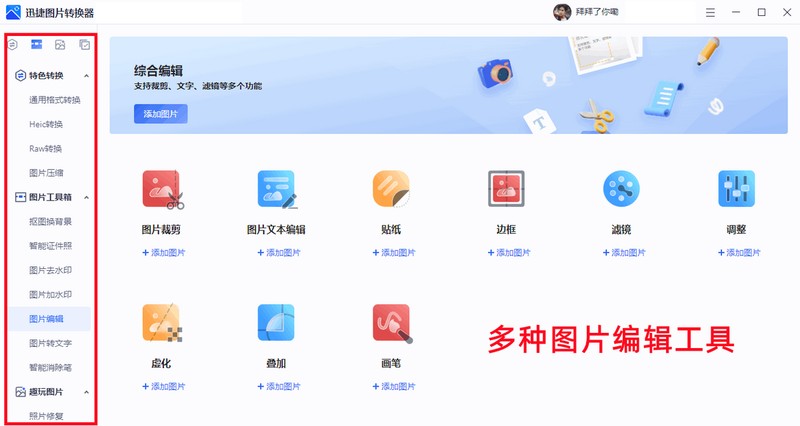Image resolution: width=800 pixels, height=426 pixels.
Task: Click 添加图片 link under 图片文本编辑
Action: point(279,253)
